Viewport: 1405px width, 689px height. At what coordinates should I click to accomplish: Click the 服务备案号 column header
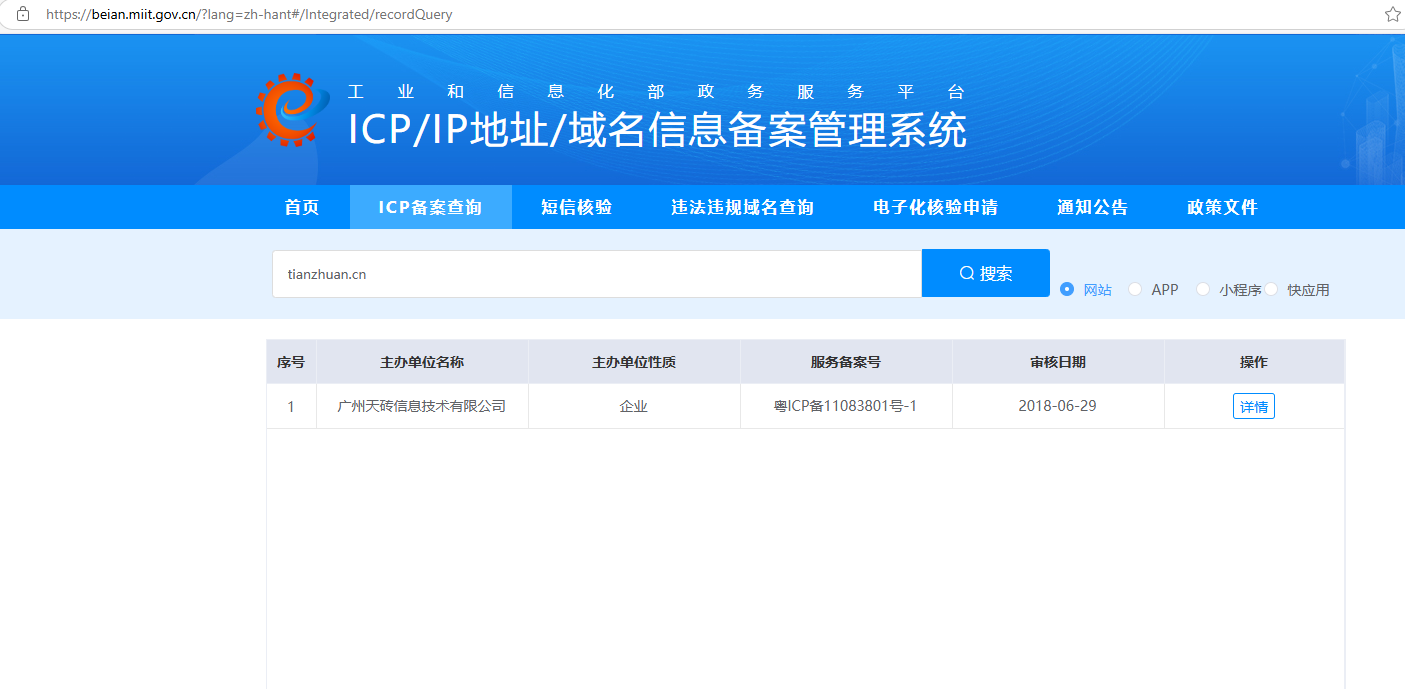point(846,362)
